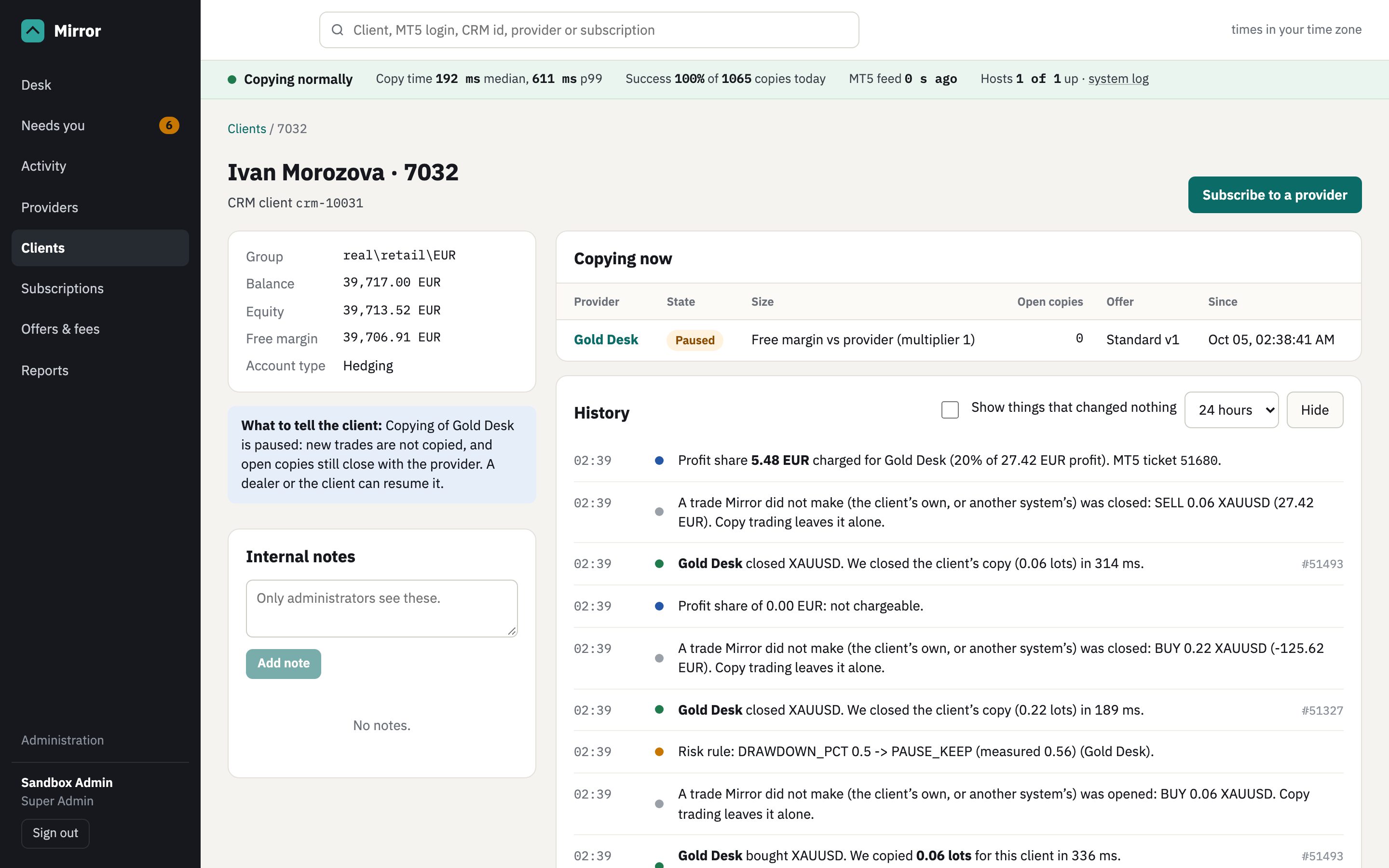
Task: Click the Risk rule DRAWDOWN_PCT history entry
Action: (958, 751)
